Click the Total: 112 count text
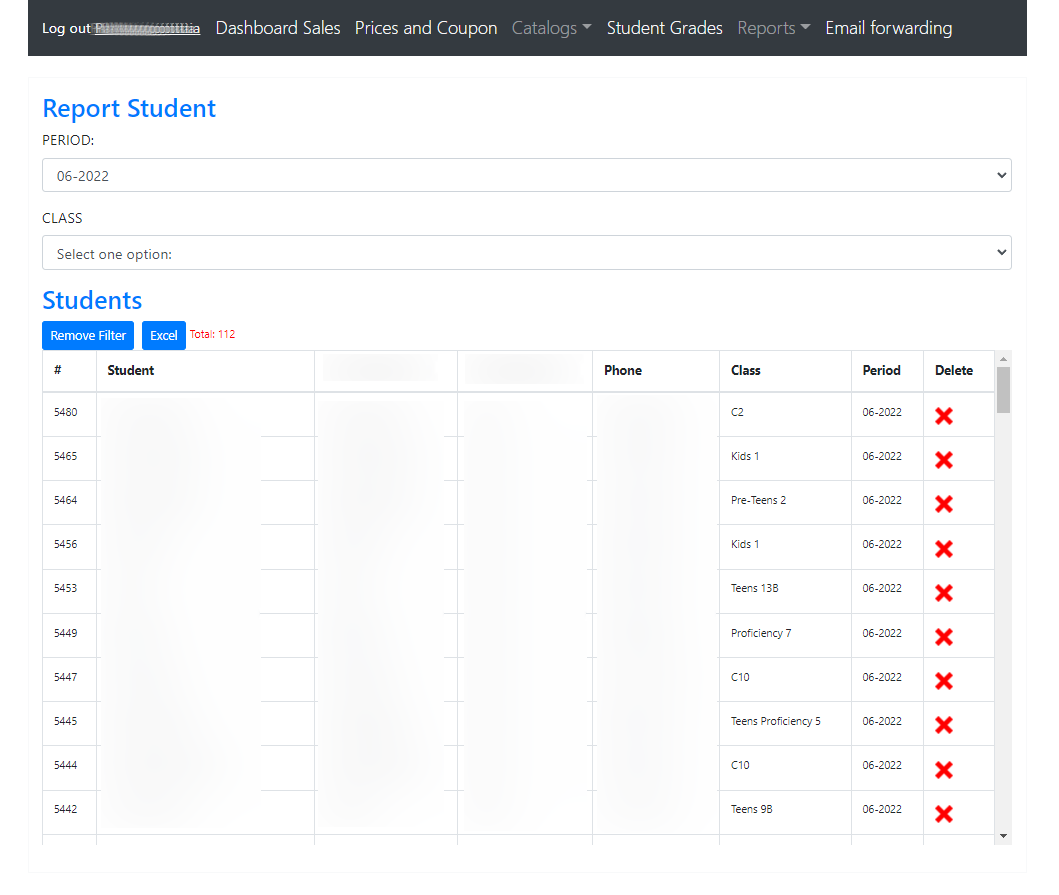The image size is (1059, 895). [x=212, y=334]
